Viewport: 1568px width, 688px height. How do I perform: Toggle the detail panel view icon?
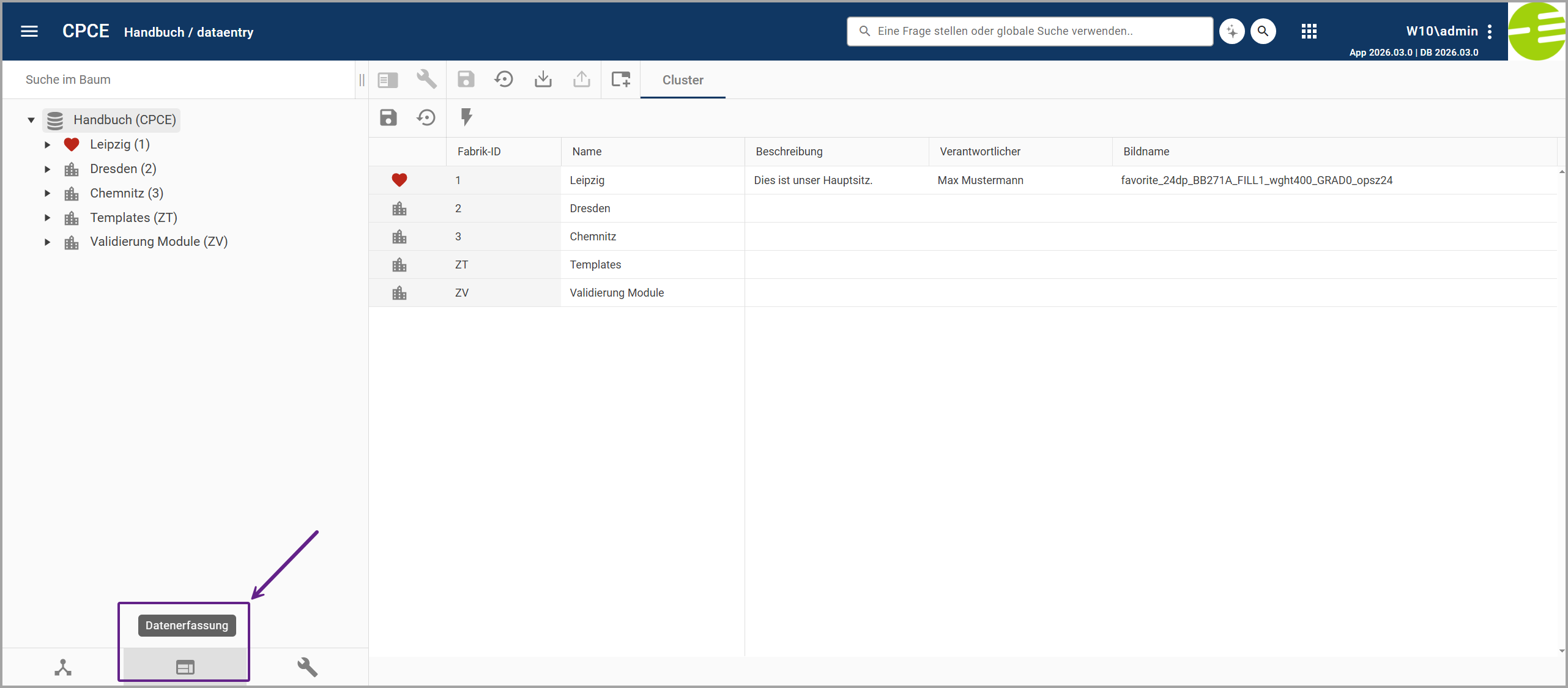tap(388, 80)
